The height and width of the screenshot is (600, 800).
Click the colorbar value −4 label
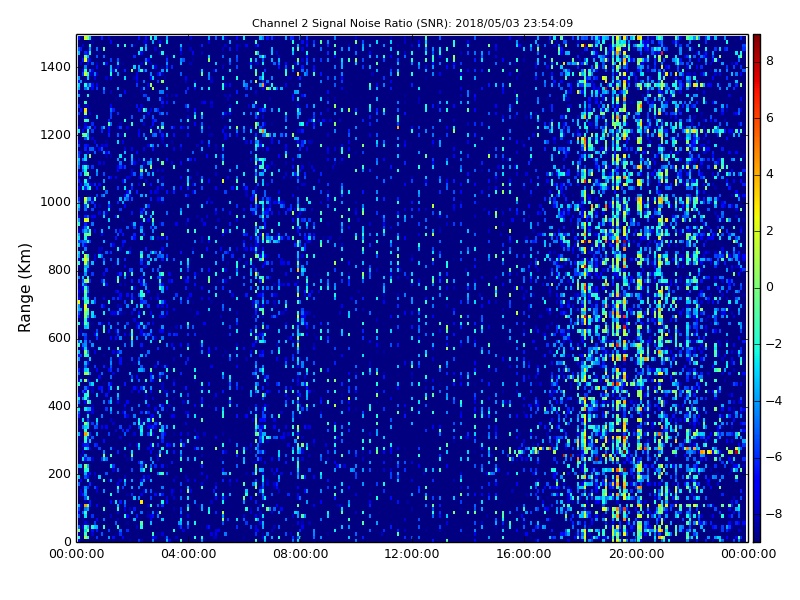tap(774, 401)
